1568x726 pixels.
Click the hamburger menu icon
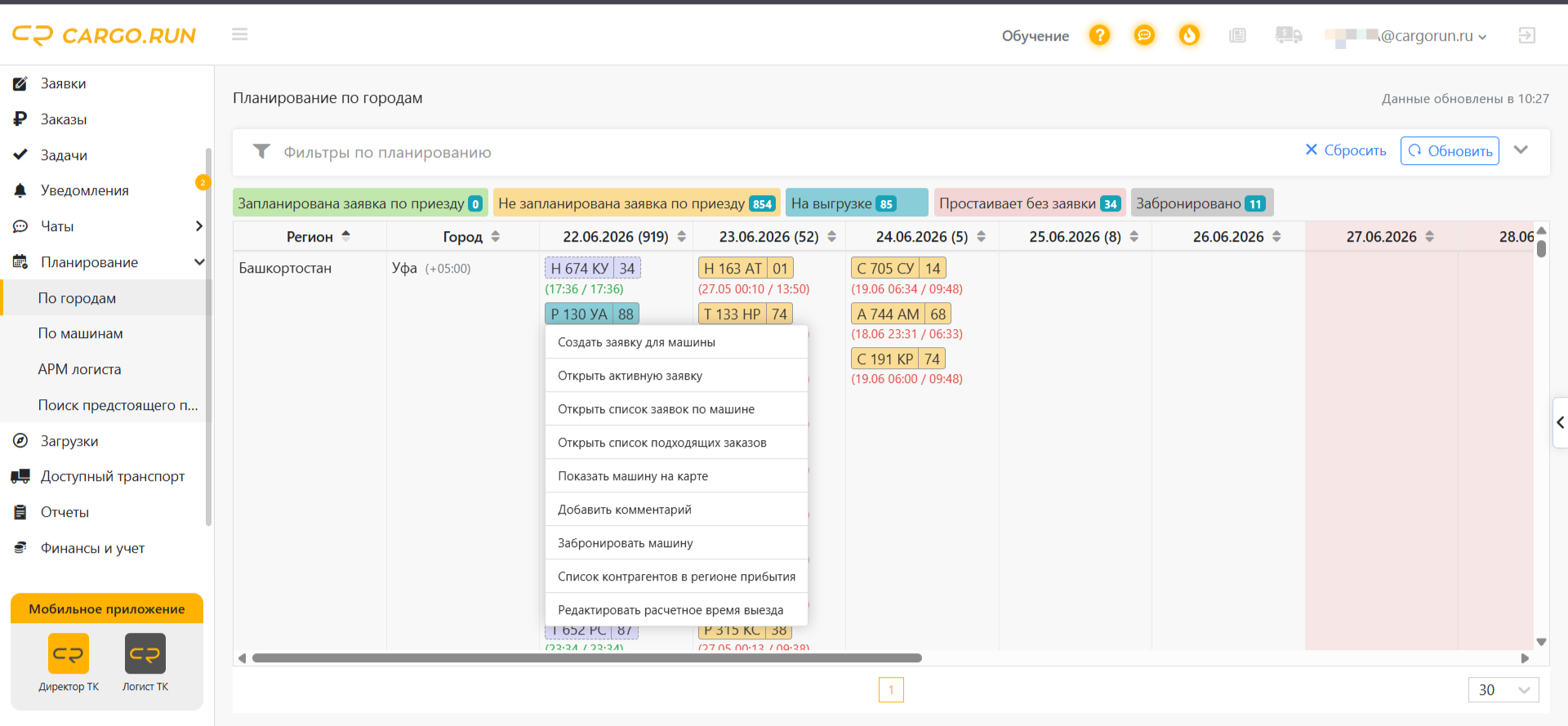239,34
